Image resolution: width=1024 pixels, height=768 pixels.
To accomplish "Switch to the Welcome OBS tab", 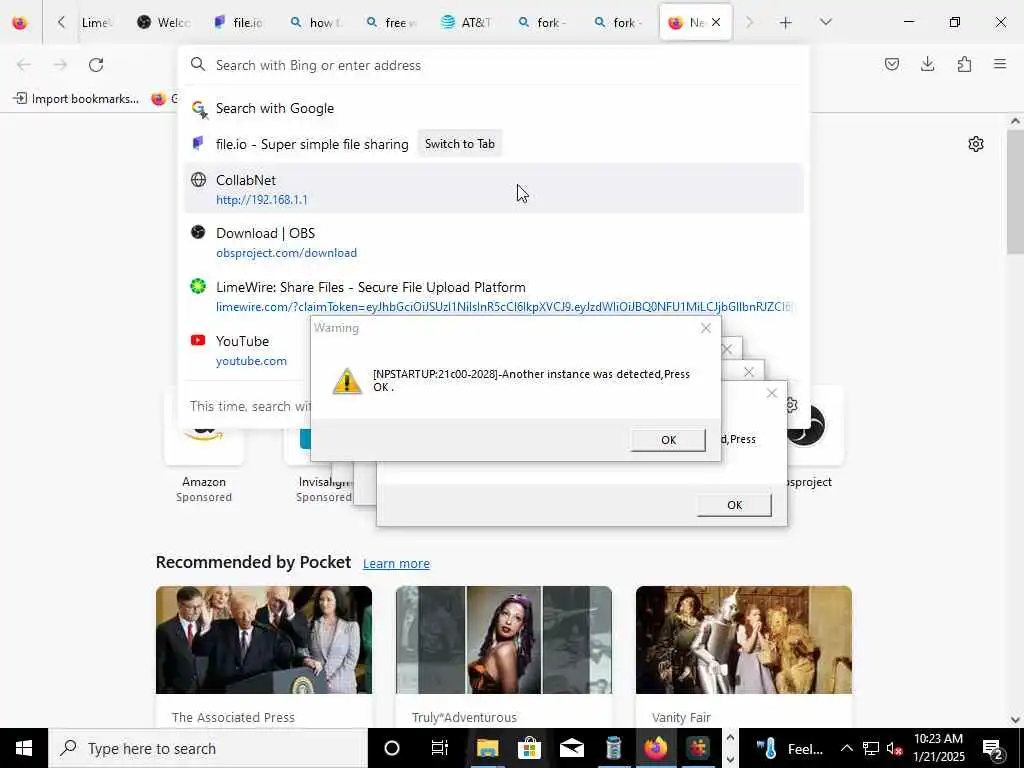I will [x=164, y=23].
